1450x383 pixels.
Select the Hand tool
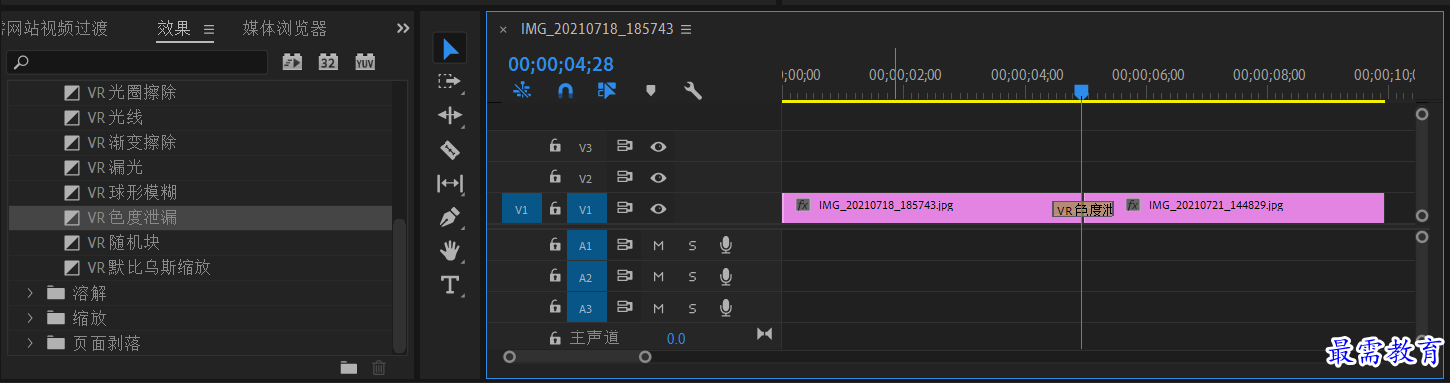tap(450, 251)
